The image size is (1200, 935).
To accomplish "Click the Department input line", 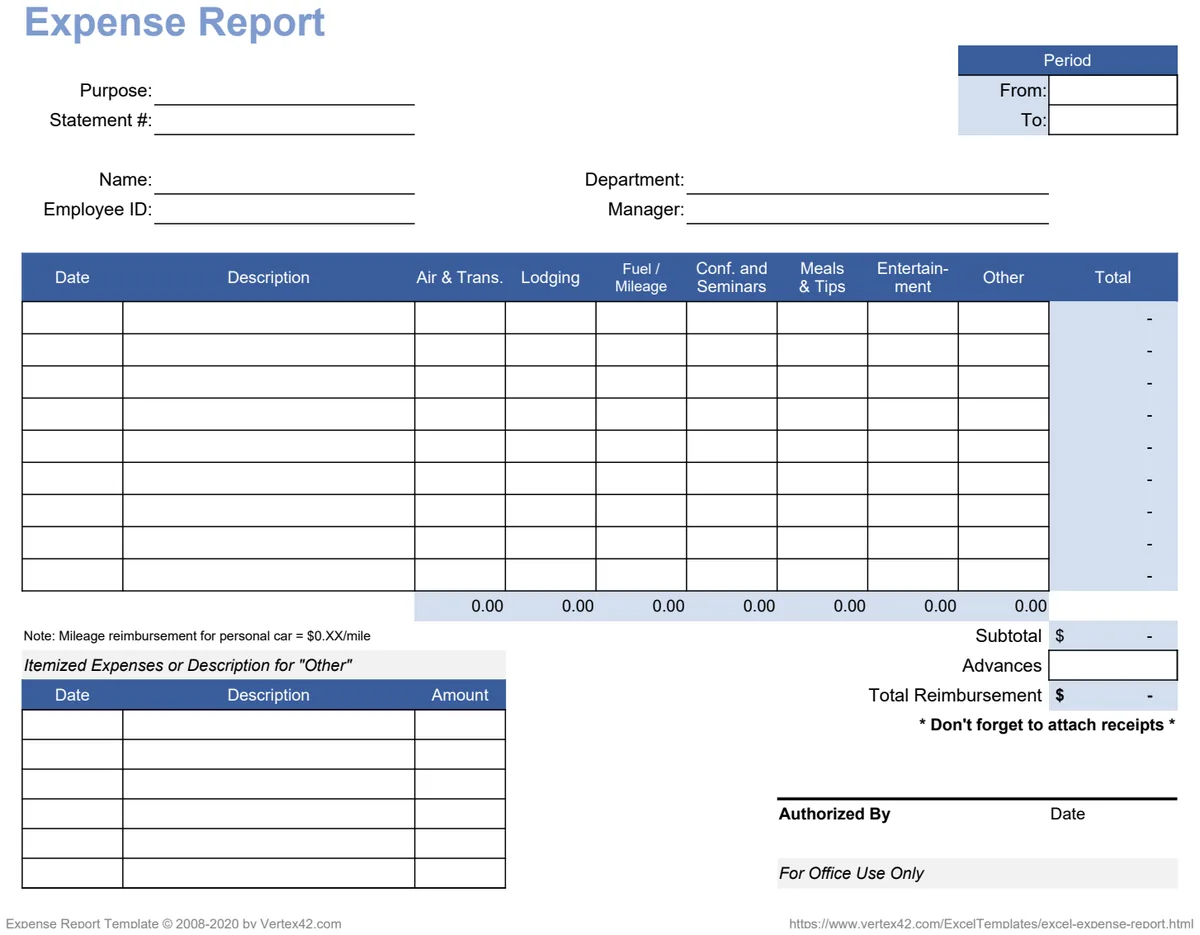I will click(x=867, y=180).
